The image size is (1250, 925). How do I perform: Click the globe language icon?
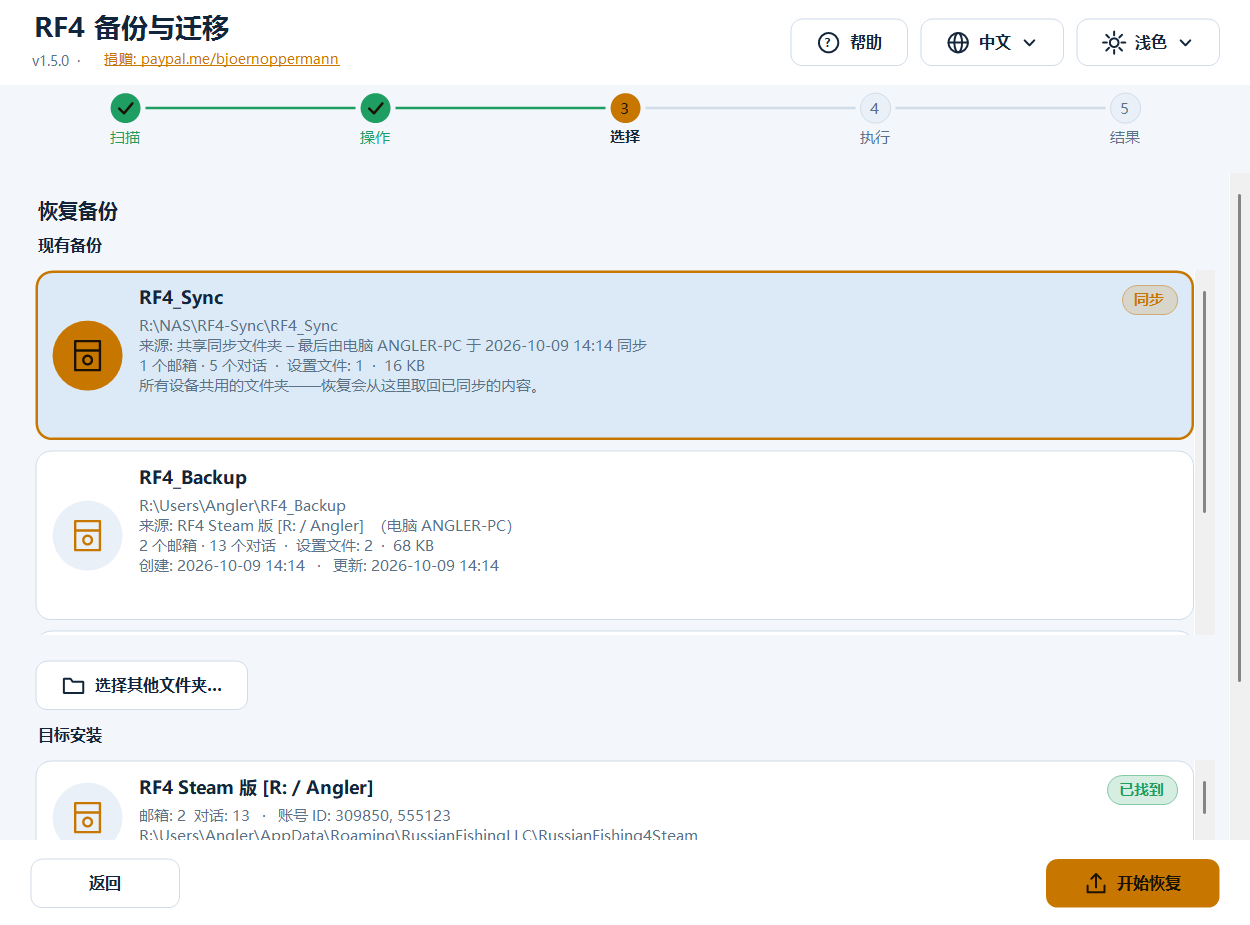(958, 43)
